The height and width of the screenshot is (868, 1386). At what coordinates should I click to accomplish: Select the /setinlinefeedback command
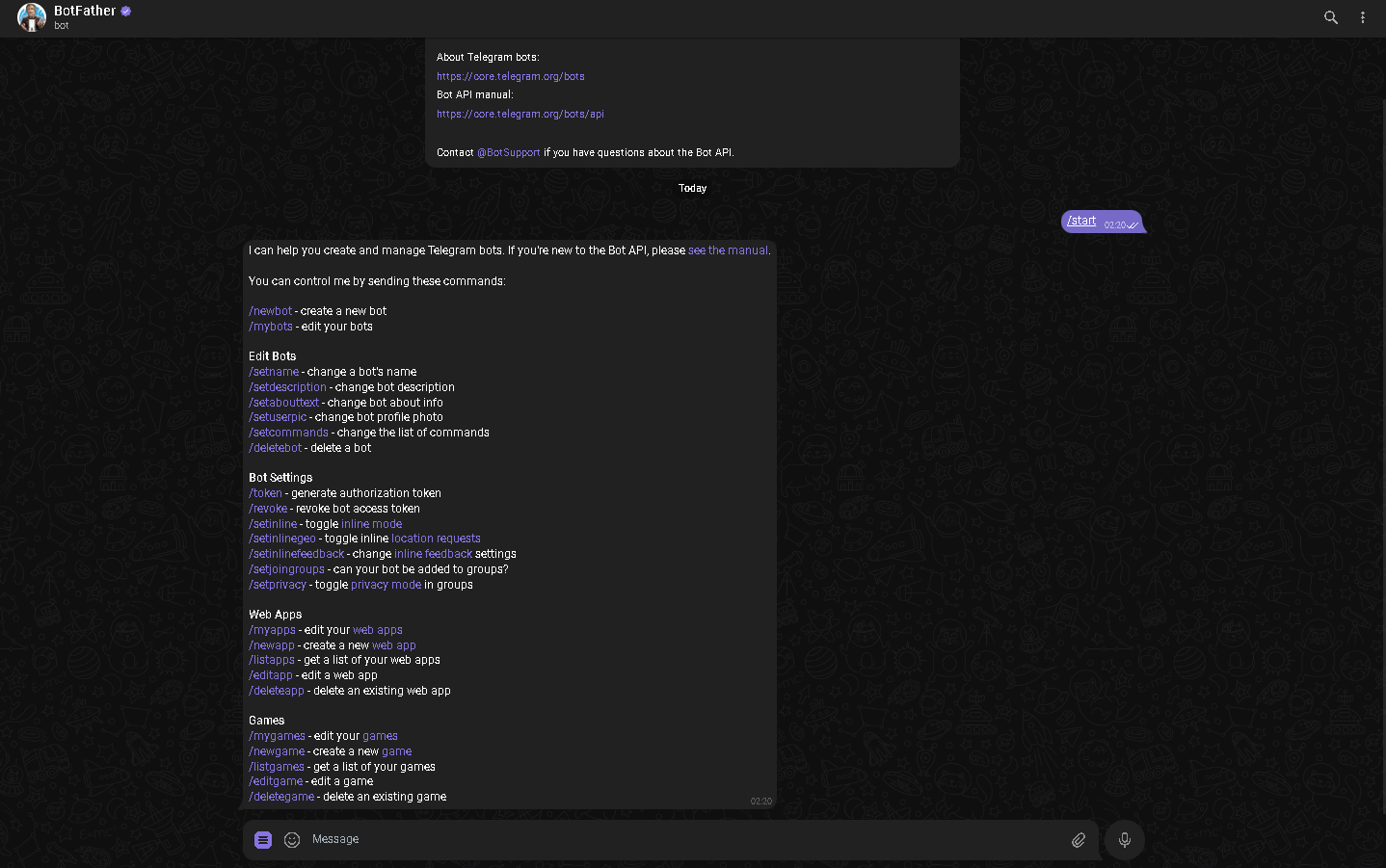[x=297, y=554]
